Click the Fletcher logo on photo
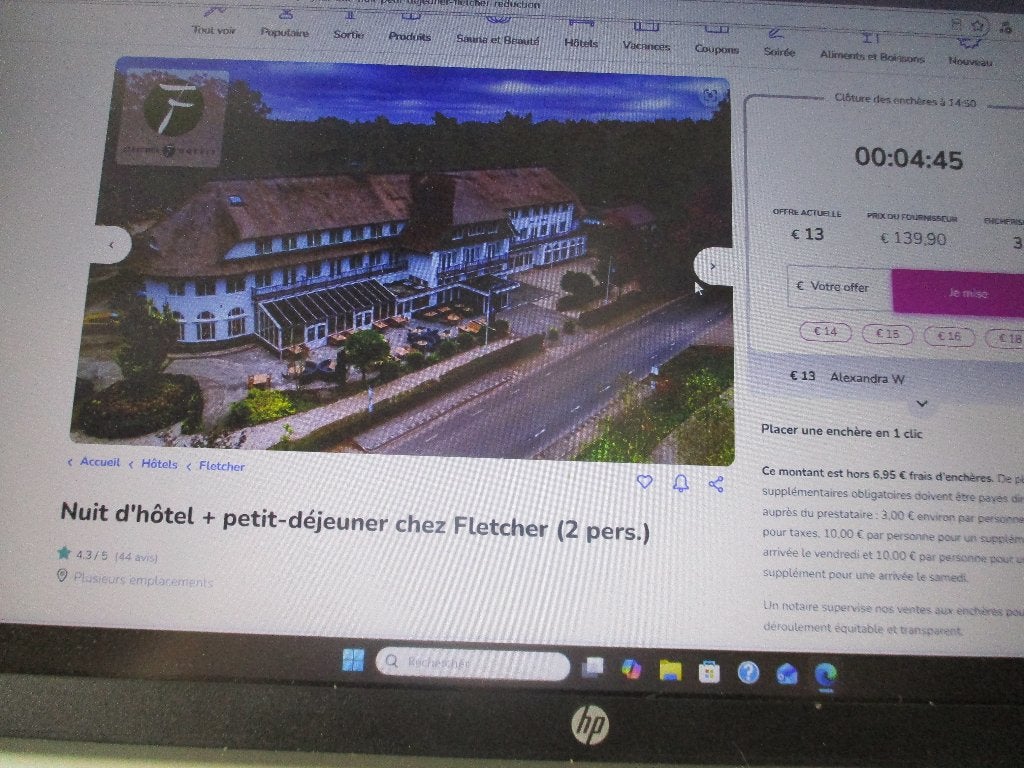 click(173, 118)
